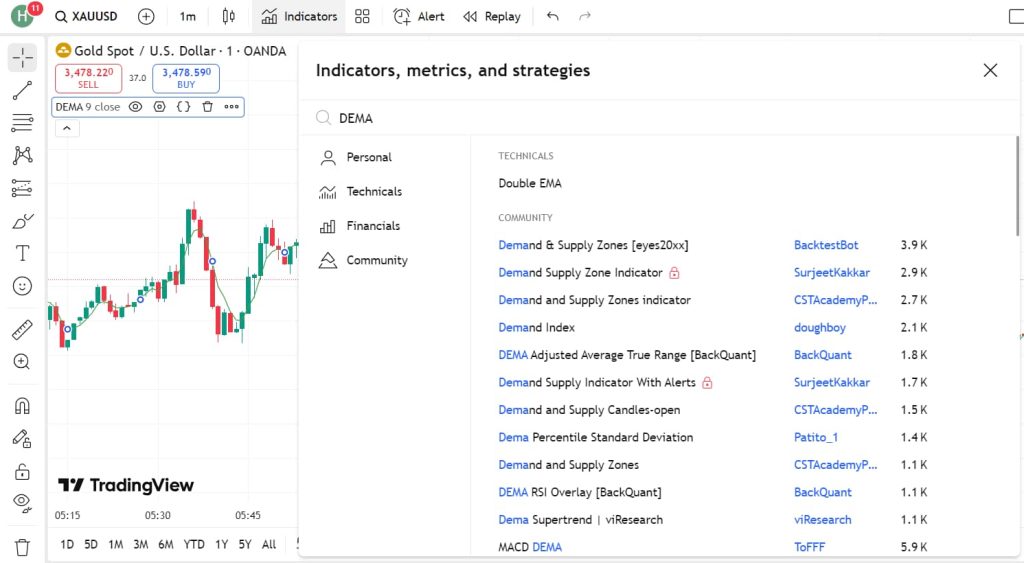1024x563 pixels.
Task: Select the trend line drawing tool
Action: [22, 90]
